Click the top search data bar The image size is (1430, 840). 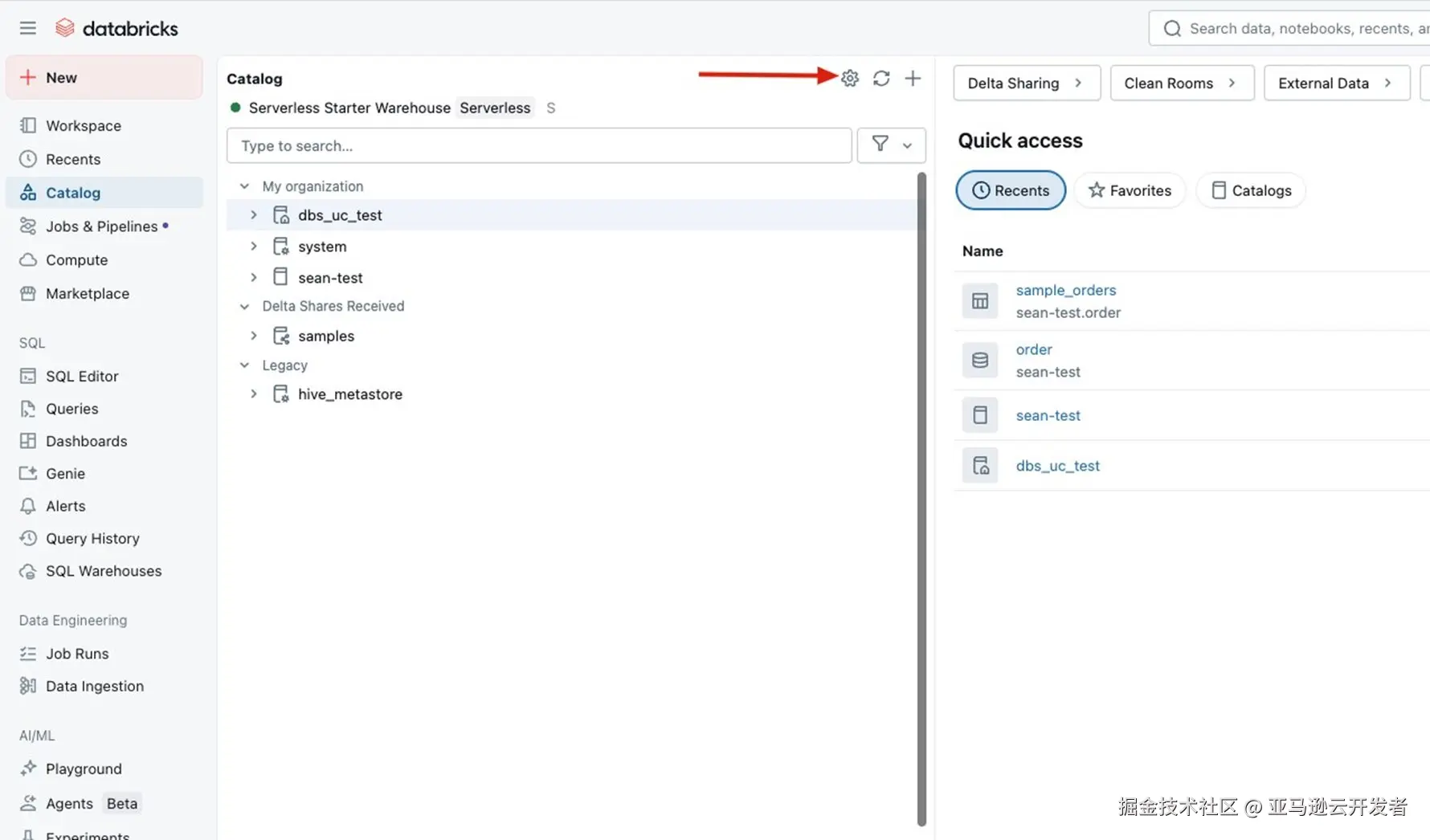(1289, 29)
